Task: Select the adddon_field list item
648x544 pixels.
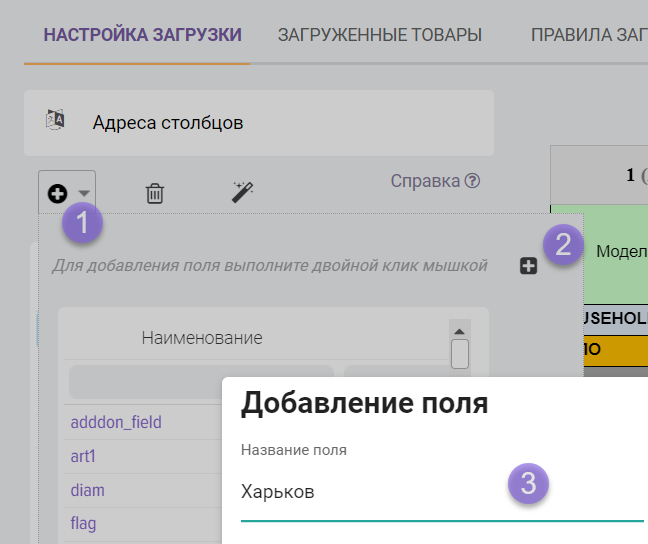Action: point(116,422)
